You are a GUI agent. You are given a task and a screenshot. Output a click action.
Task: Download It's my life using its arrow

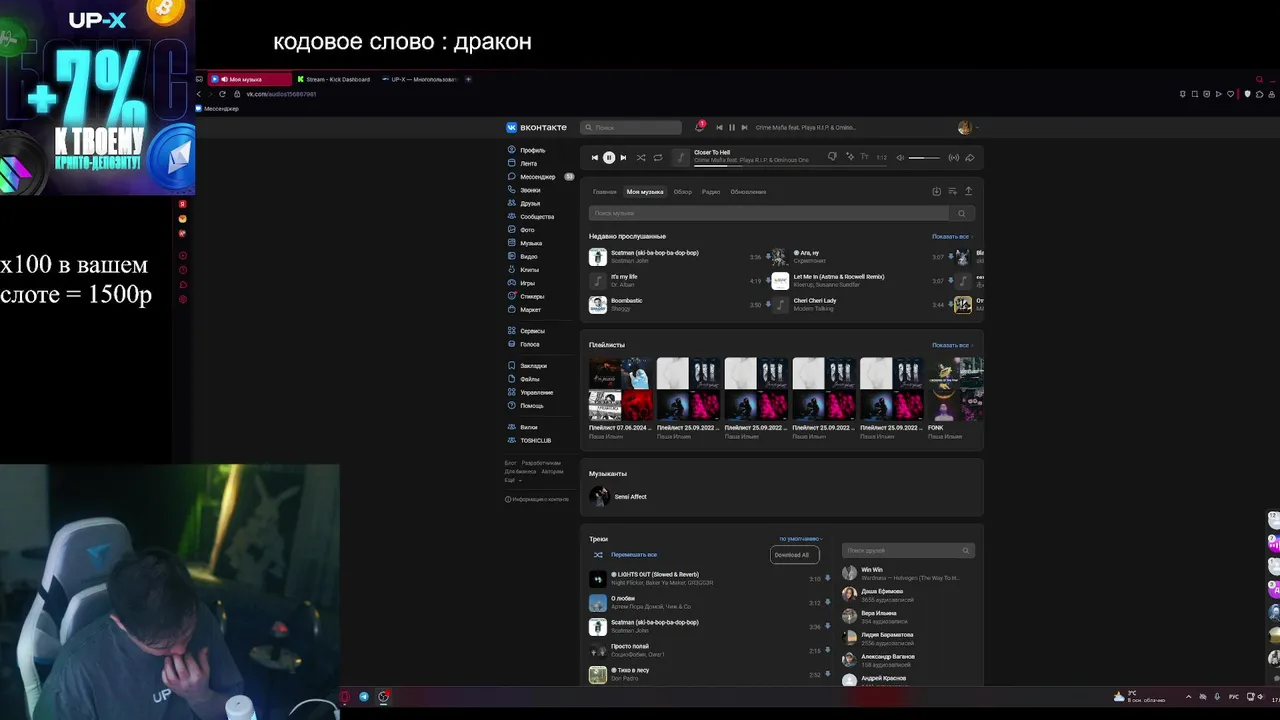[768, 281]
